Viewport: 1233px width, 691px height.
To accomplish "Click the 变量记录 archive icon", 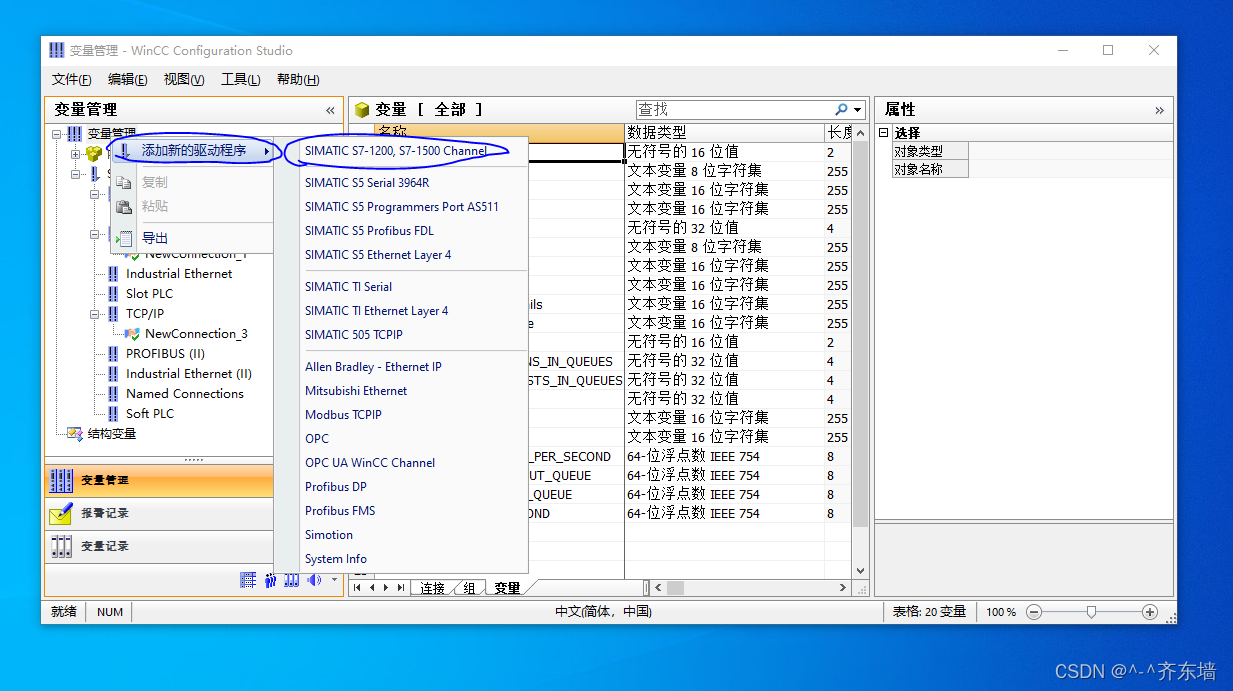I will coord(61,546).
